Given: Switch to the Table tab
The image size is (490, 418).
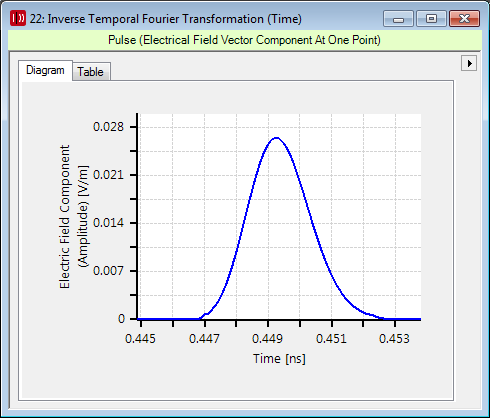Looking at the screenshot, I should click(x=91, y=72).
